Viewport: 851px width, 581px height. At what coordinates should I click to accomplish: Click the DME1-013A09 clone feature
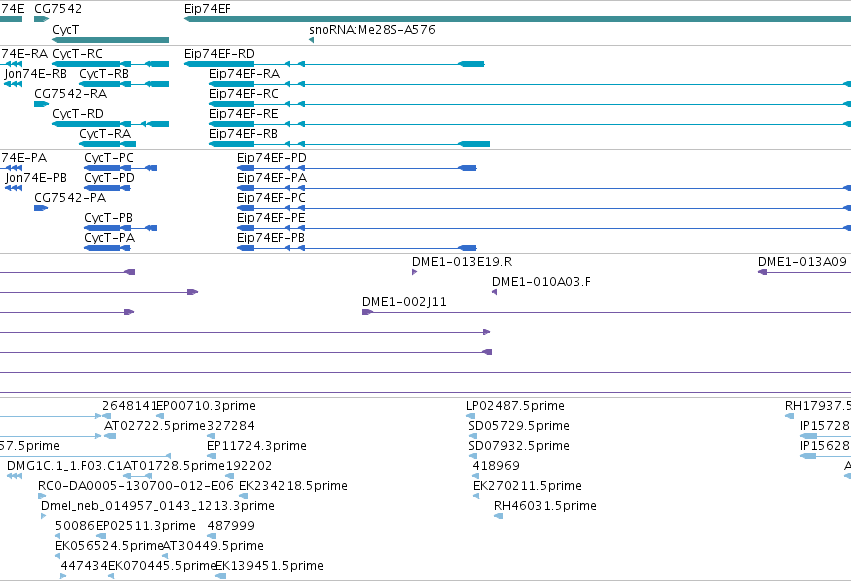[x=804, y=272]
